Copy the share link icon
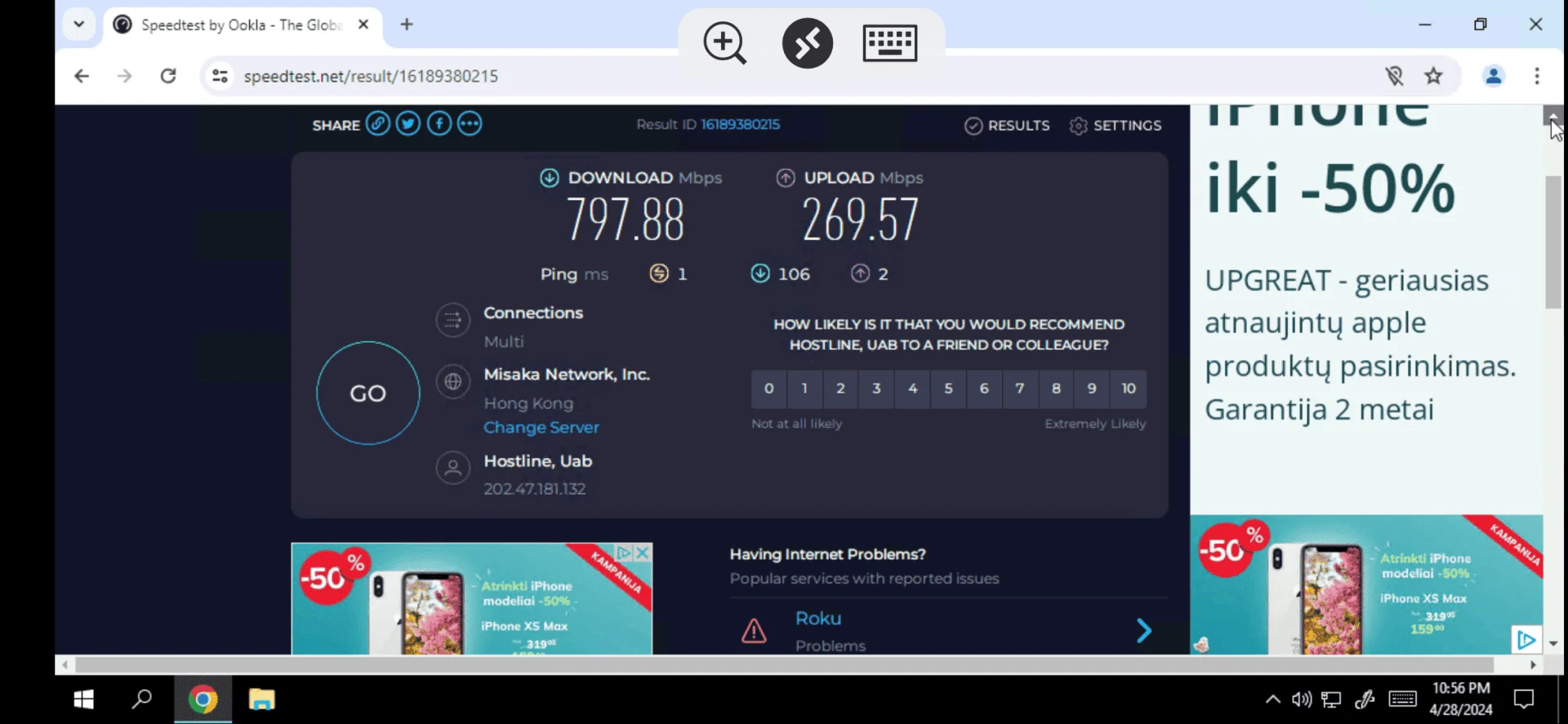This screenshot has width=1568, height=724. click(x=377, y=124)
